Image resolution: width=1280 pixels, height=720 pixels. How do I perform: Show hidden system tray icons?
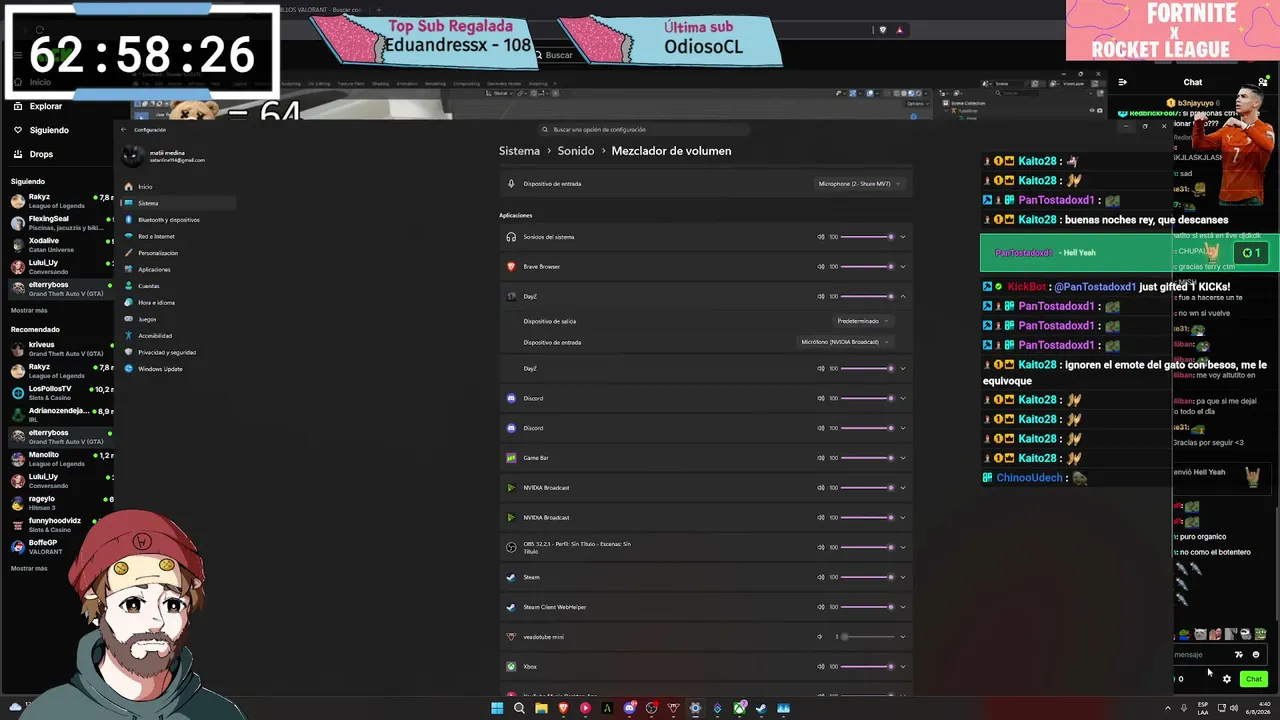1167,708
